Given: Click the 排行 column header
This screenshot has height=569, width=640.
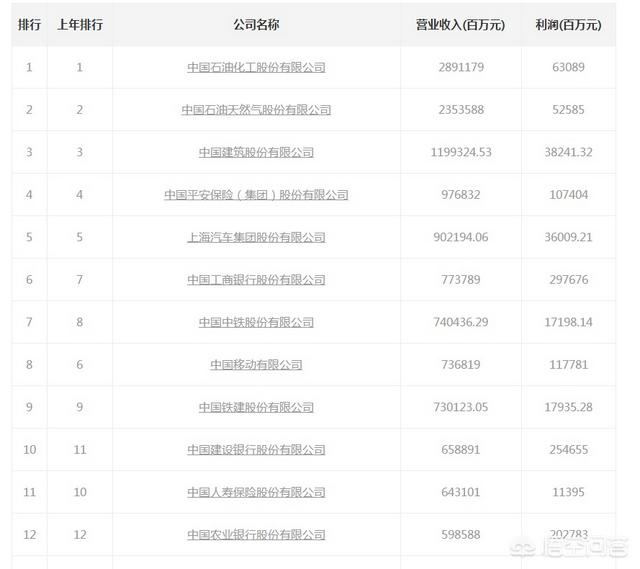Looking at the screenshot, I should (29, 24).
